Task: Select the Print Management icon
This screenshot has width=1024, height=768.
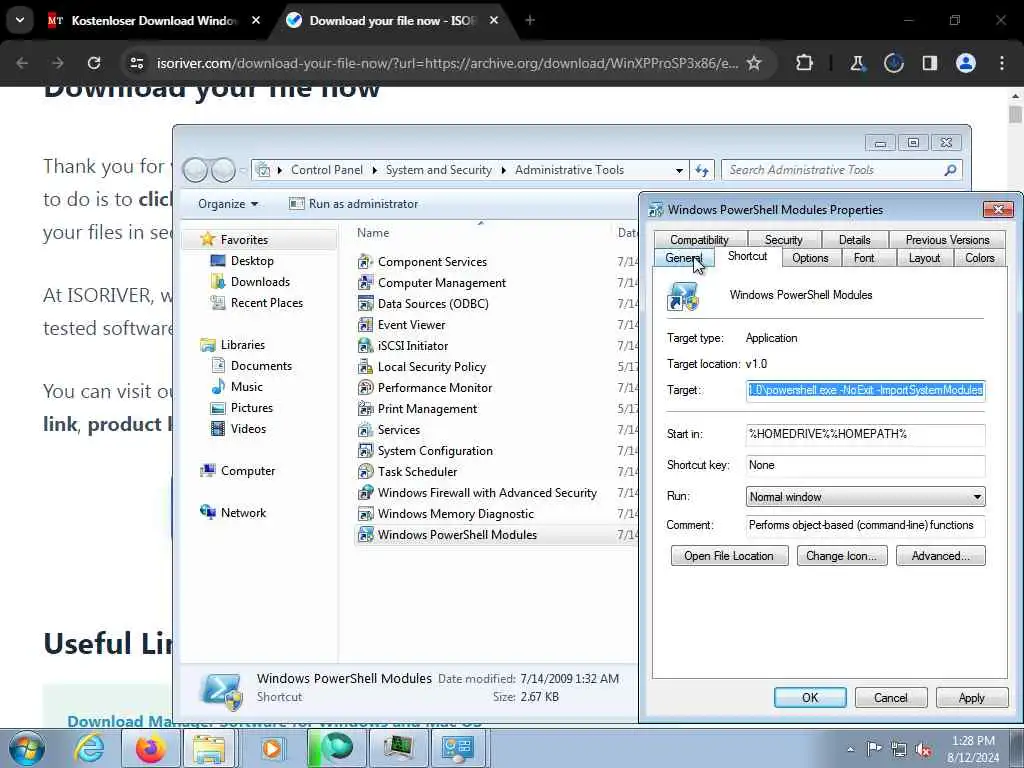Action: (x=366, y=409)
